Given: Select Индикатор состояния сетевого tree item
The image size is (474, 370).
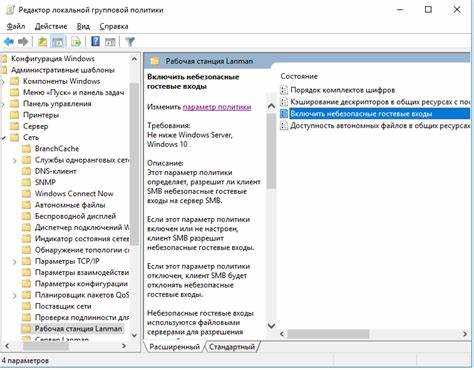Looking at the screenshot, I should (x=82, y=239).
